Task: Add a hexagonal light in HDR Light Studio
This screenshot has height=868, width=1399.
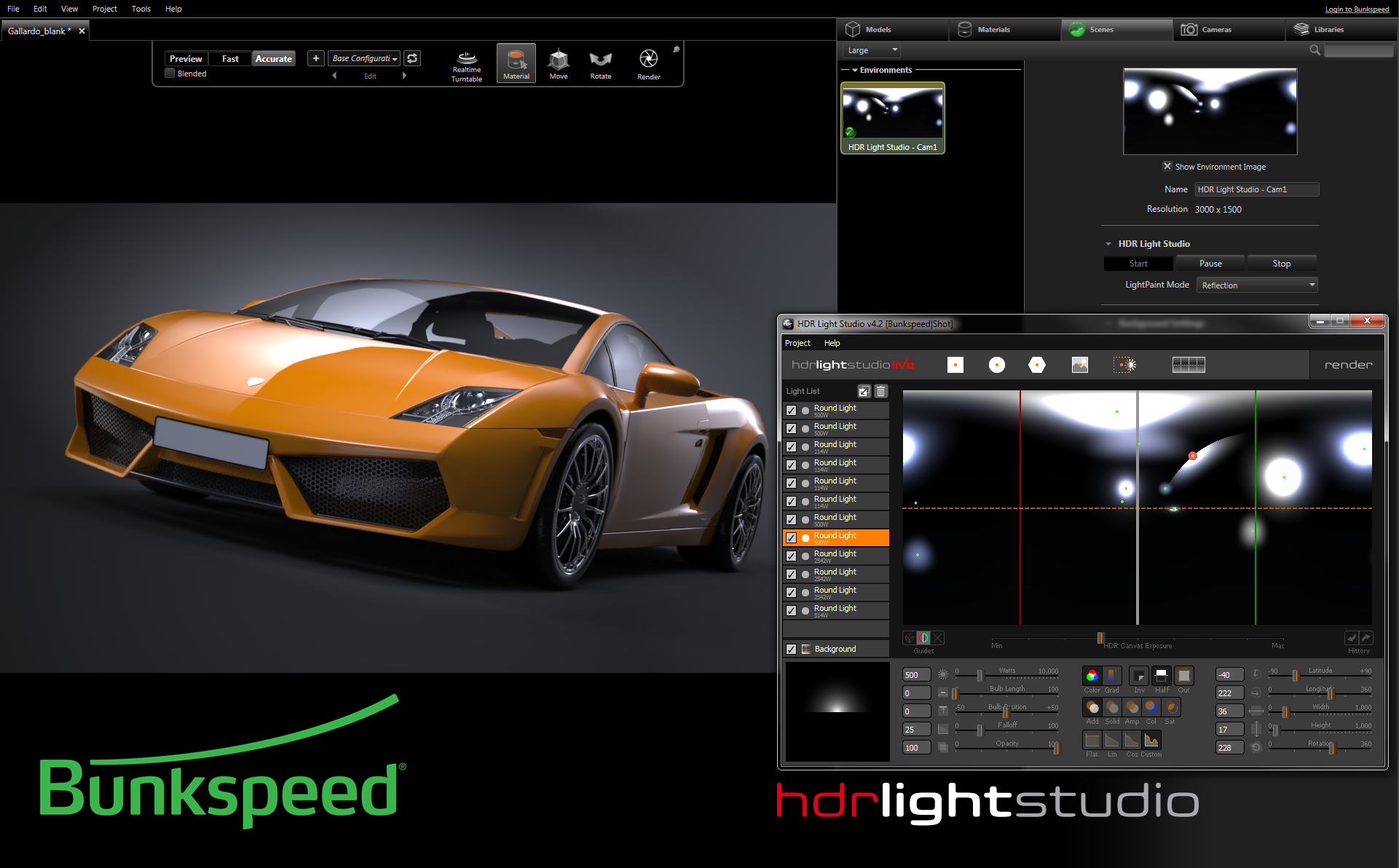Action: click(1037, 365)
